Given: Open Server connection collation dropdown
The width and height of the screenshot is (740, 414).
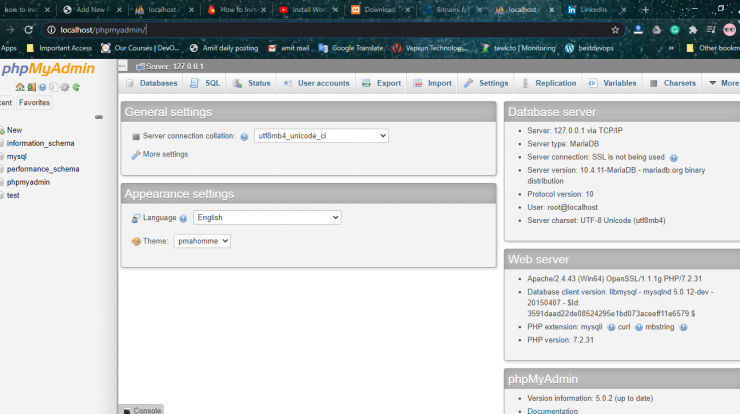Looking at the screenshot, I should (321, 136).
